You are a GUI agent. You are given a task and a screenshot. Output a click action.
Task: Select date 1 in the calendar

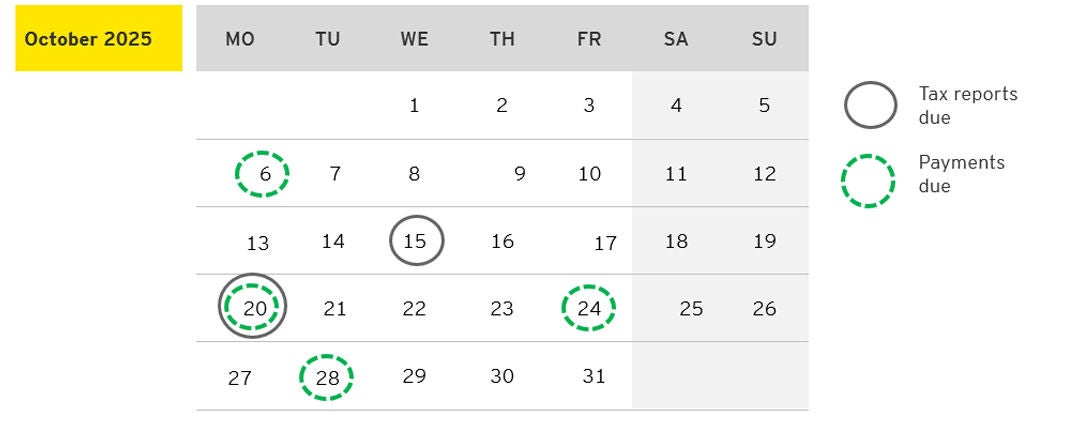pyautogui.click(x=414, y=105)
